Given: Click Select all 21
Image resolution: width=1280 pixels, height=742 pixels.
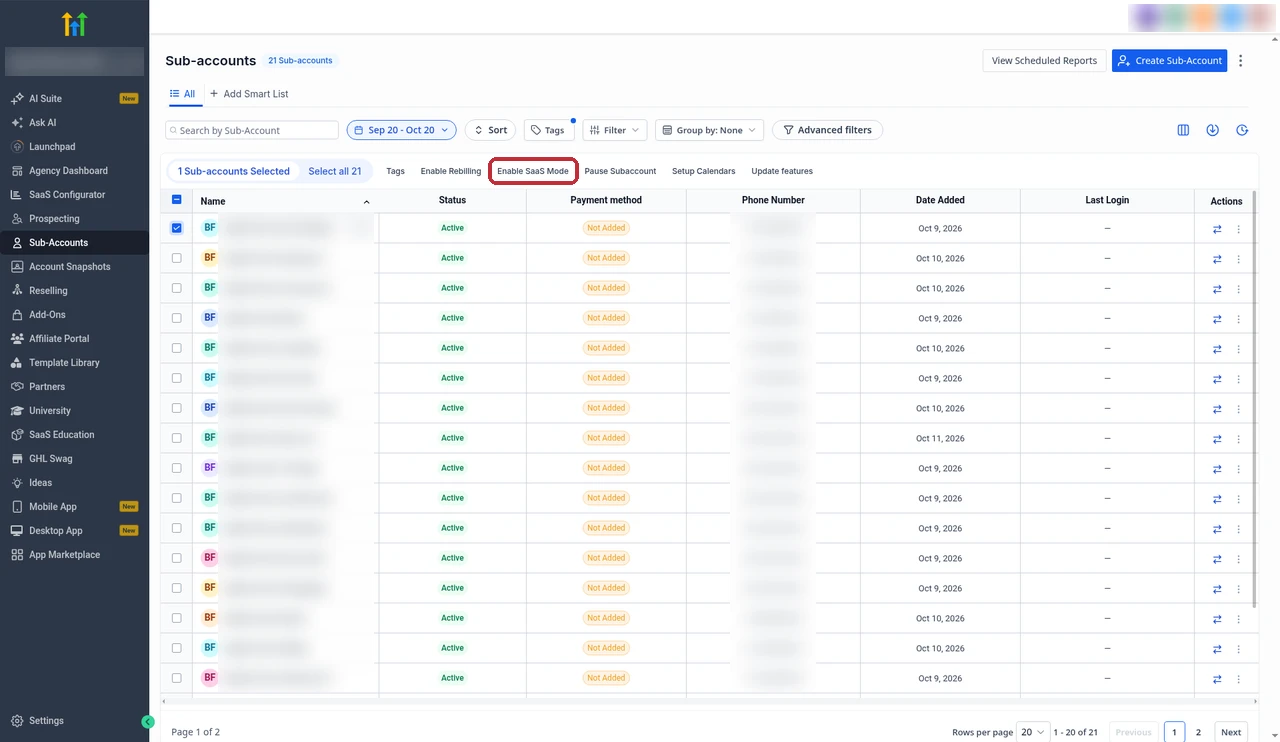Looking at the screenshot, I should coord(335,171).
